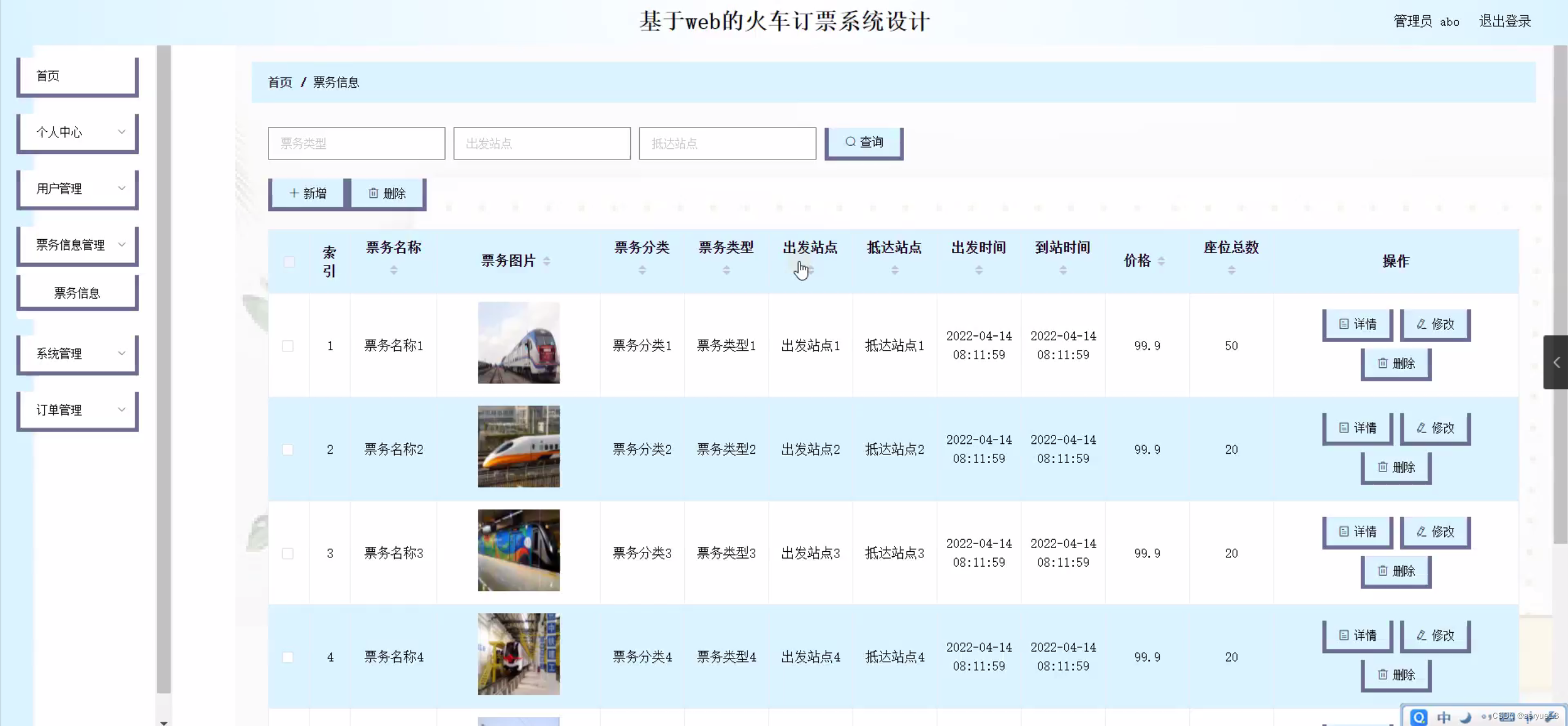1568x726 pixels.
Task: Expand the 个人中心 sidebar menu
Action: (x=77, y=132)
